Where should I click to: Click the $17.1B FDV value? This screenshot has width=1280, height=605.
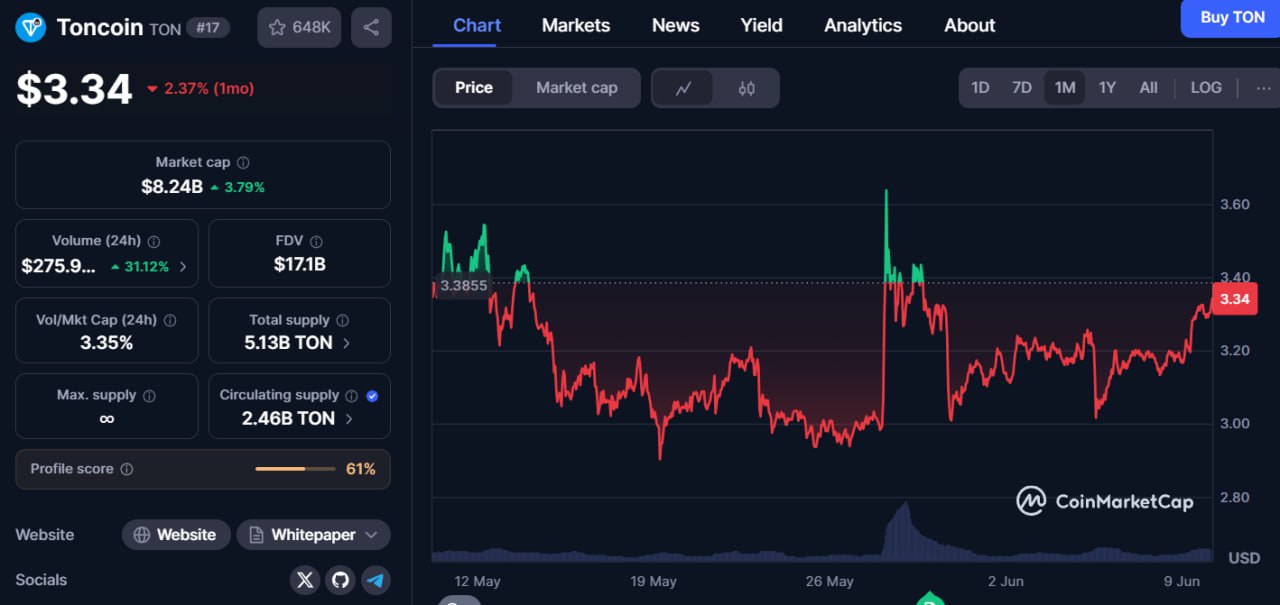[299, 265]
